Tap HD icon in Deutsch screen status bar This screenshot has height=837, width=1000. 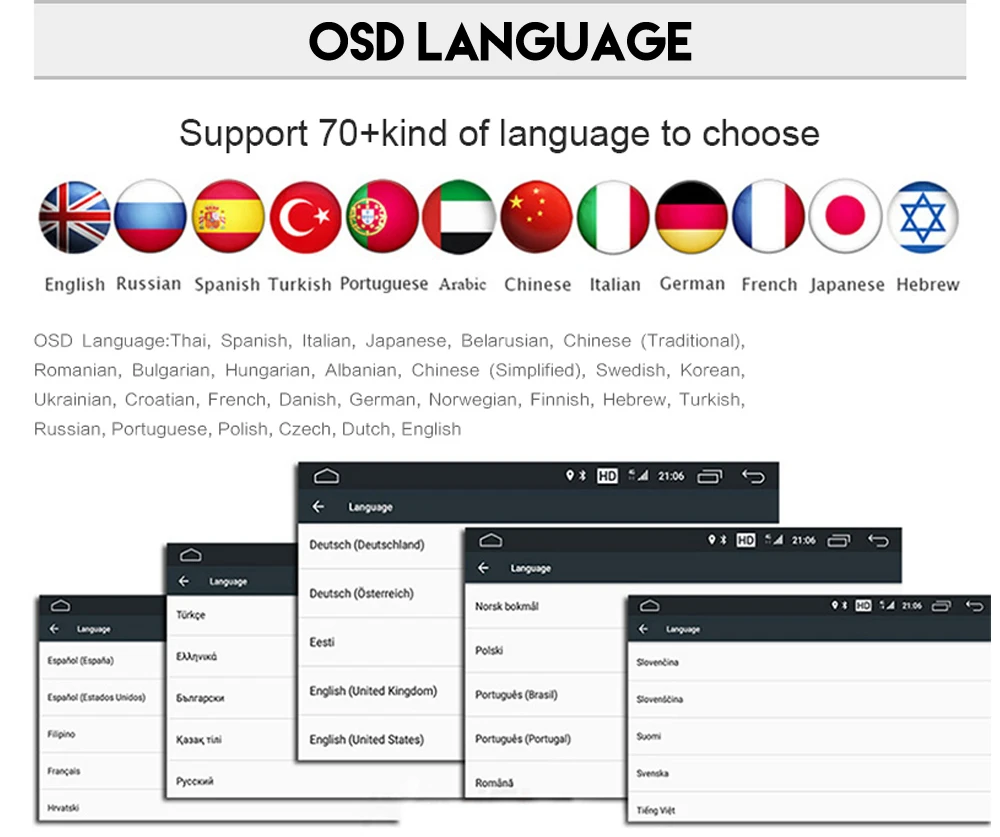click(607, 476)
